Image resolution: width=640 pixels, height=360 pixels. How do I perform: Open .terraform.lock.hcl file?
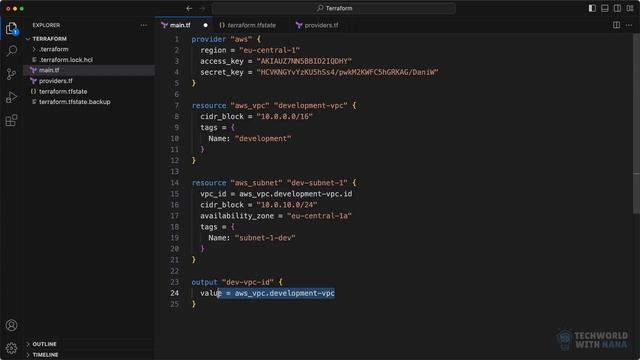click(x=65, y=60)
